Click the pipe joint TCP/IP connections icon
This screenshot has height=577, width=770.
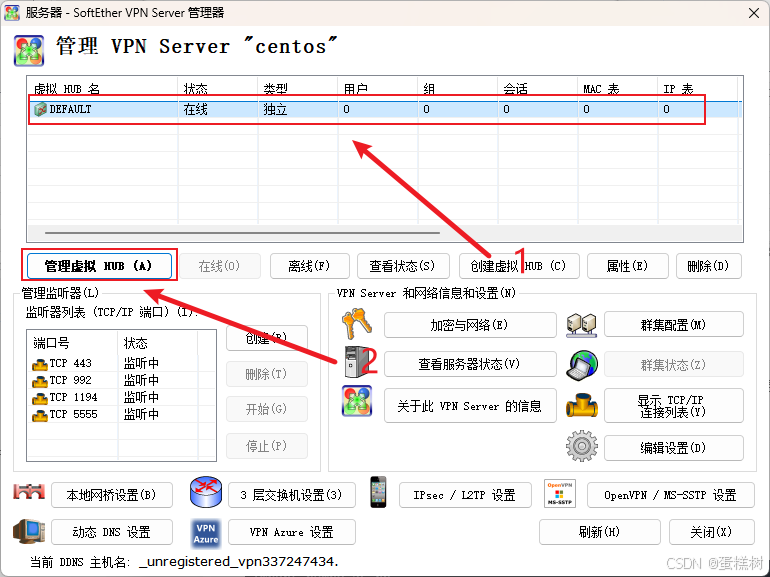pyautogui.click(x=582, y=406)
